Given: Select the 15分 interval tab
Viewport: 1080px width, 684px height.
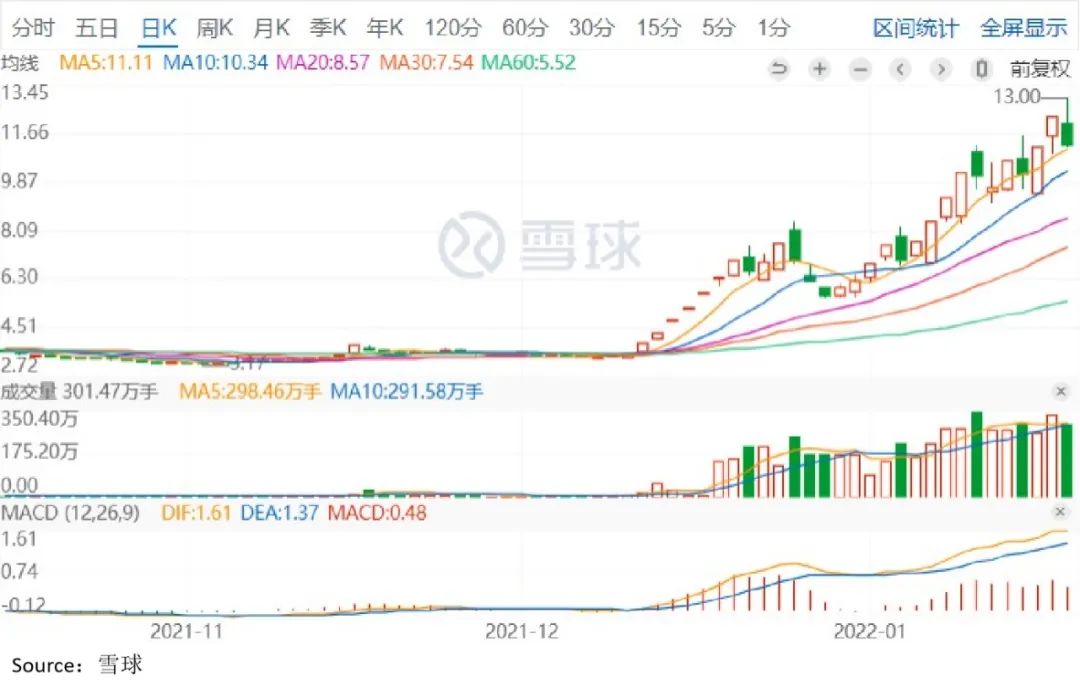Looking at the screenshot, I should [658, 28].
